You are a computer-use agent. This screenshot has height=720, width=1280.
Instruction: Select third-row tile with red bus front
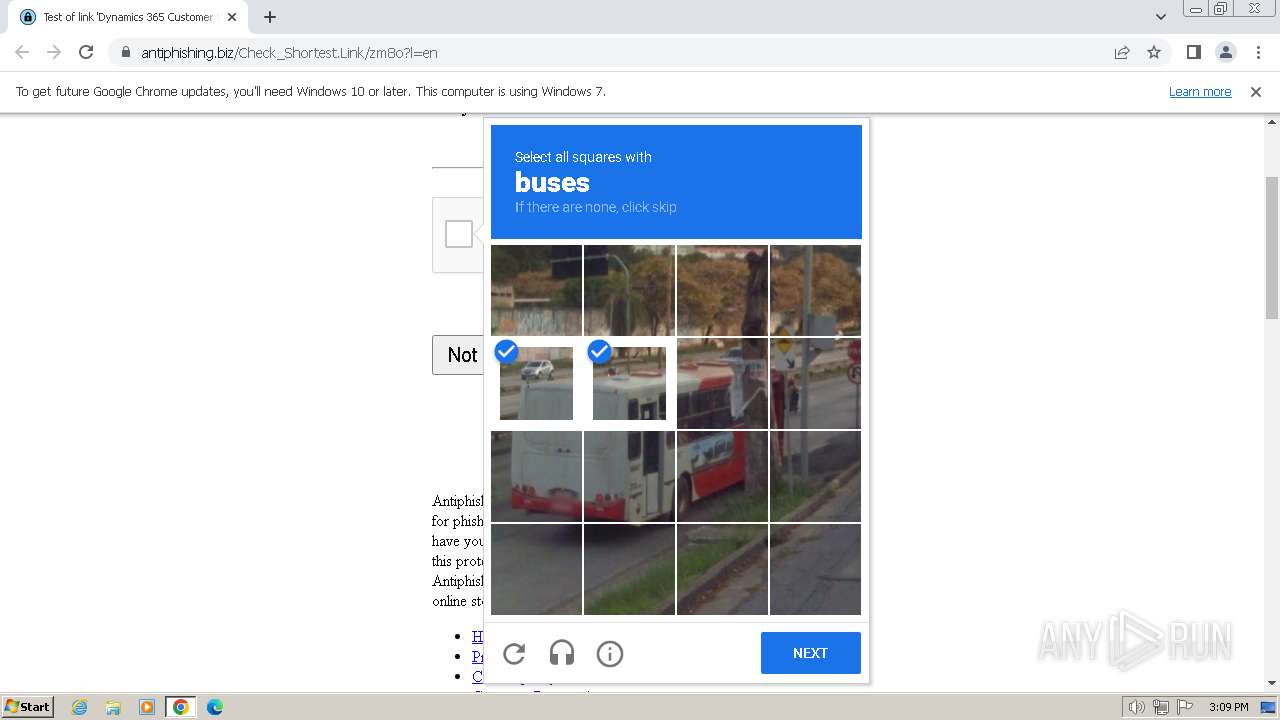pos(722,476)
